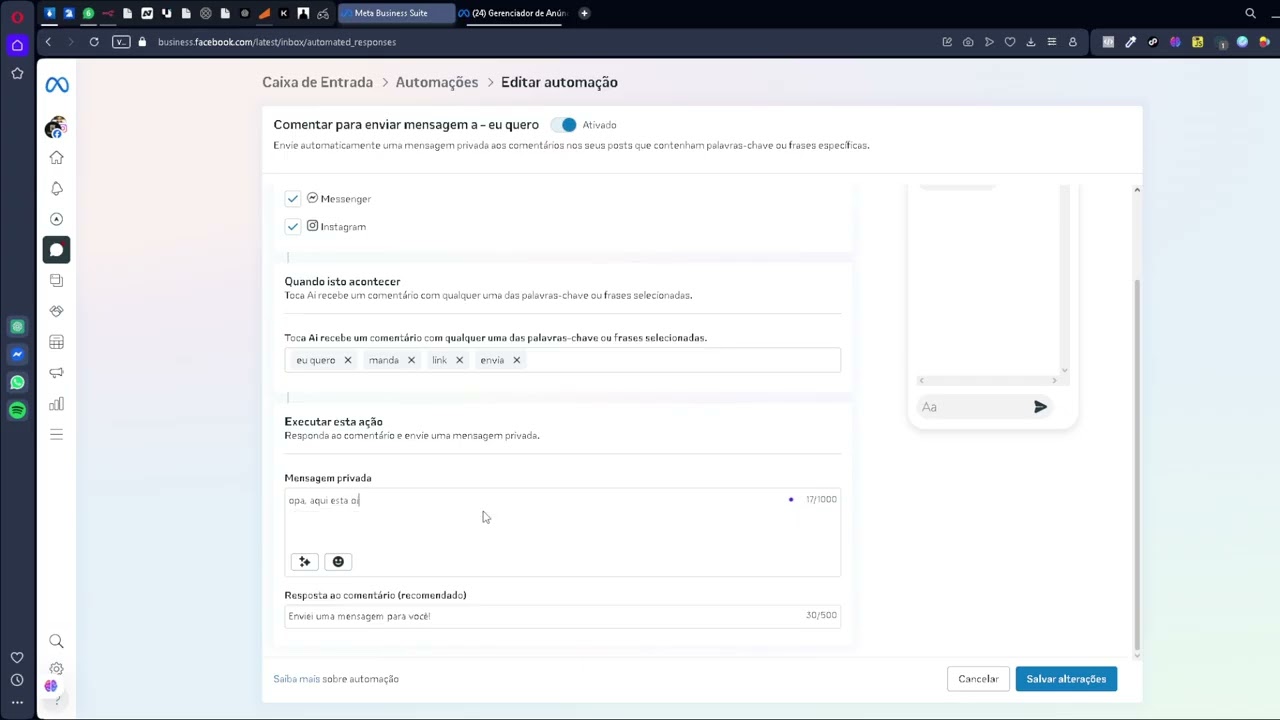Click in the Mensagem privada text area
The width and height of the screenshot is (1280, 720).
(x=562, y=532)
